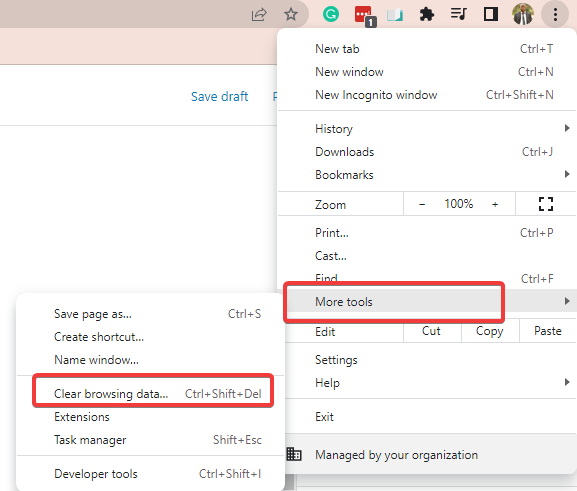The height and width of the screenshot is (491, 577).
Task: Select Save page as... item
Action: (151, 314)
